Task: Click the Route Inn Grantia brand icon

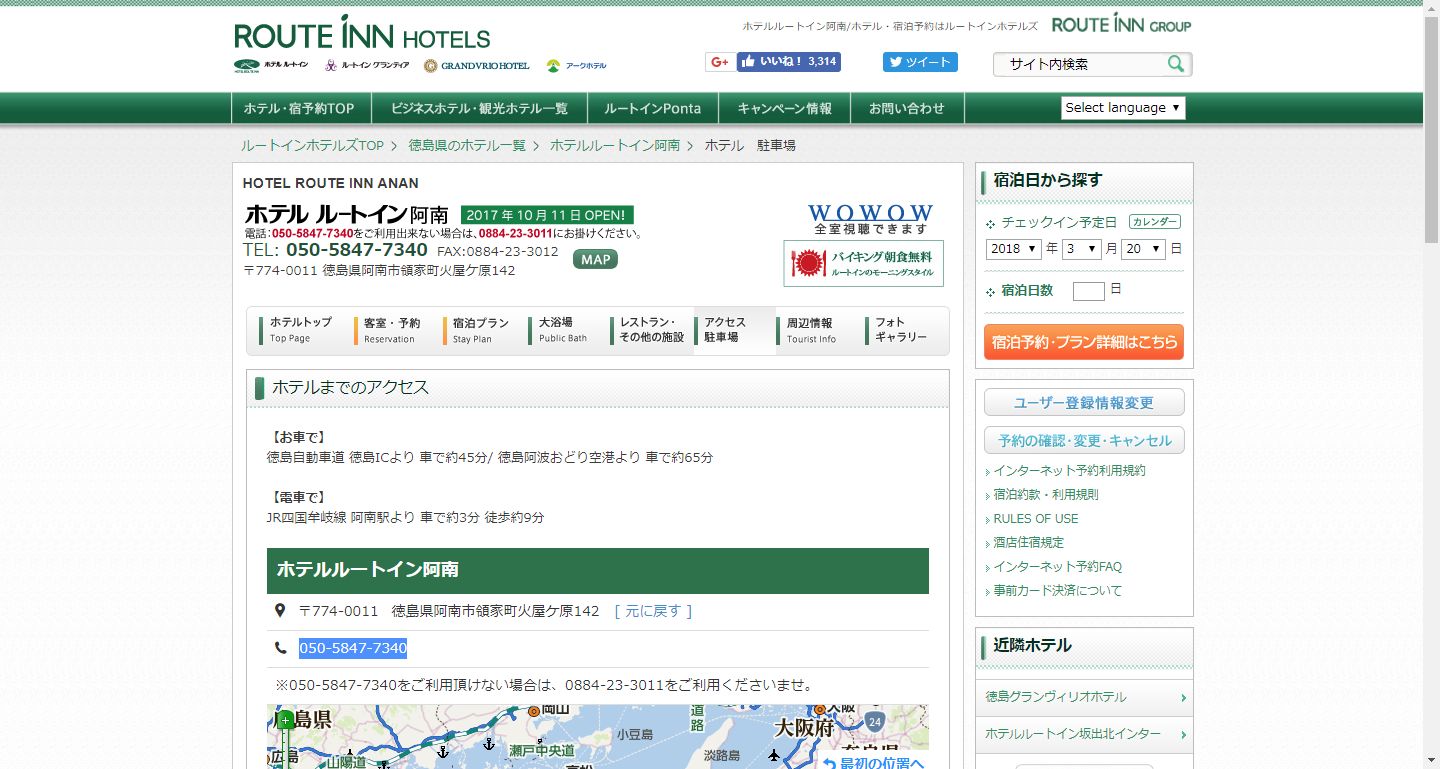Action: click(365, 66)
